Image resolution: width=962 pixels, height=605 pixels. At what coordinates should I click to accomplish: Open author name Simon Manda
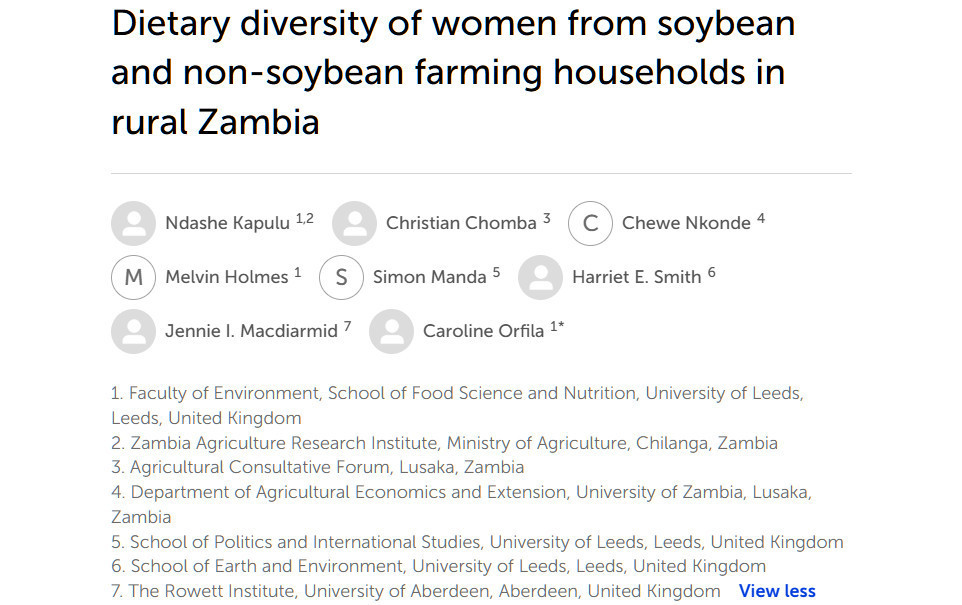point(429,277)
